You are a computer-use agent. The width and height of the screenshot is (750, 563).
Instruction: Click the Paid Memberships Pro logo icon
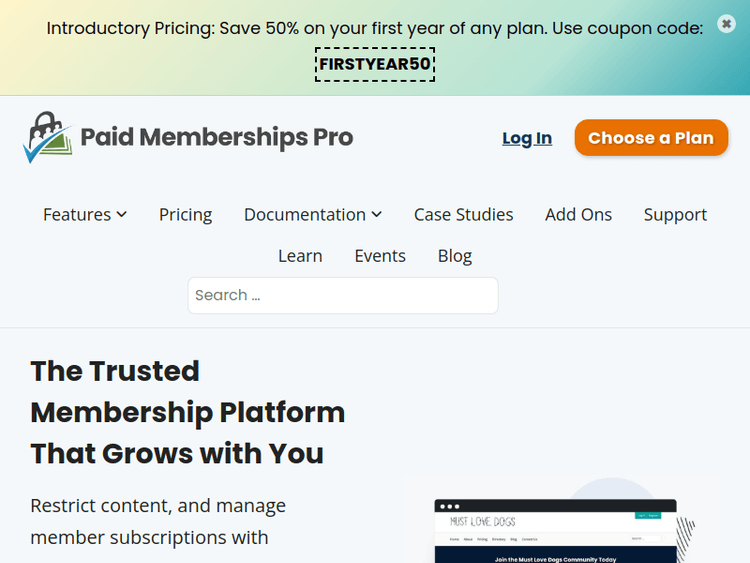[47, 138]
